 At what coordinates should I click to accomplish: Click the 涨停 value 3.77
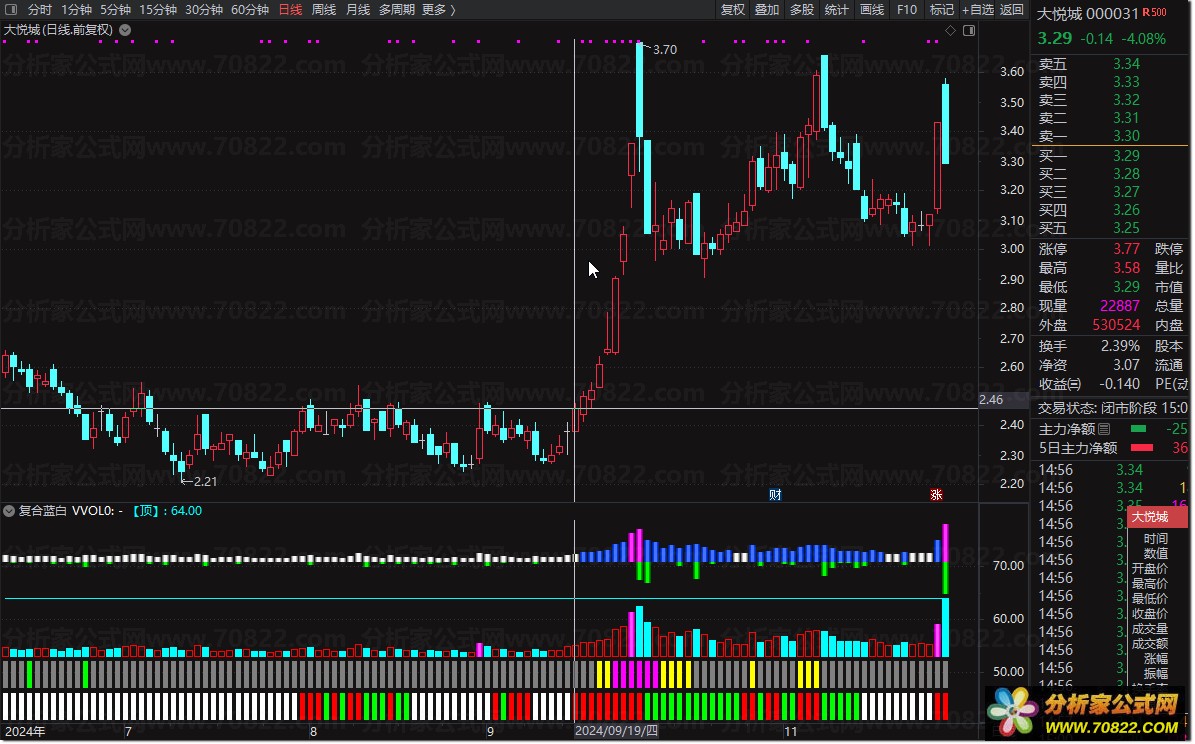click(x=1126, y=249)
